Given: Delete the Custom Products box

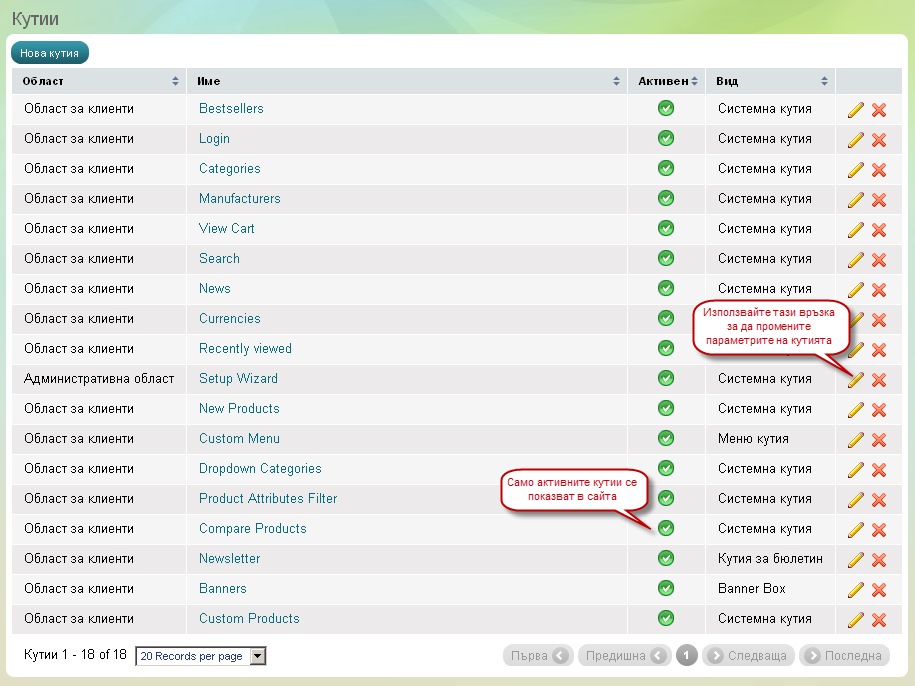Looking at the screenshot, I should 879,620.
